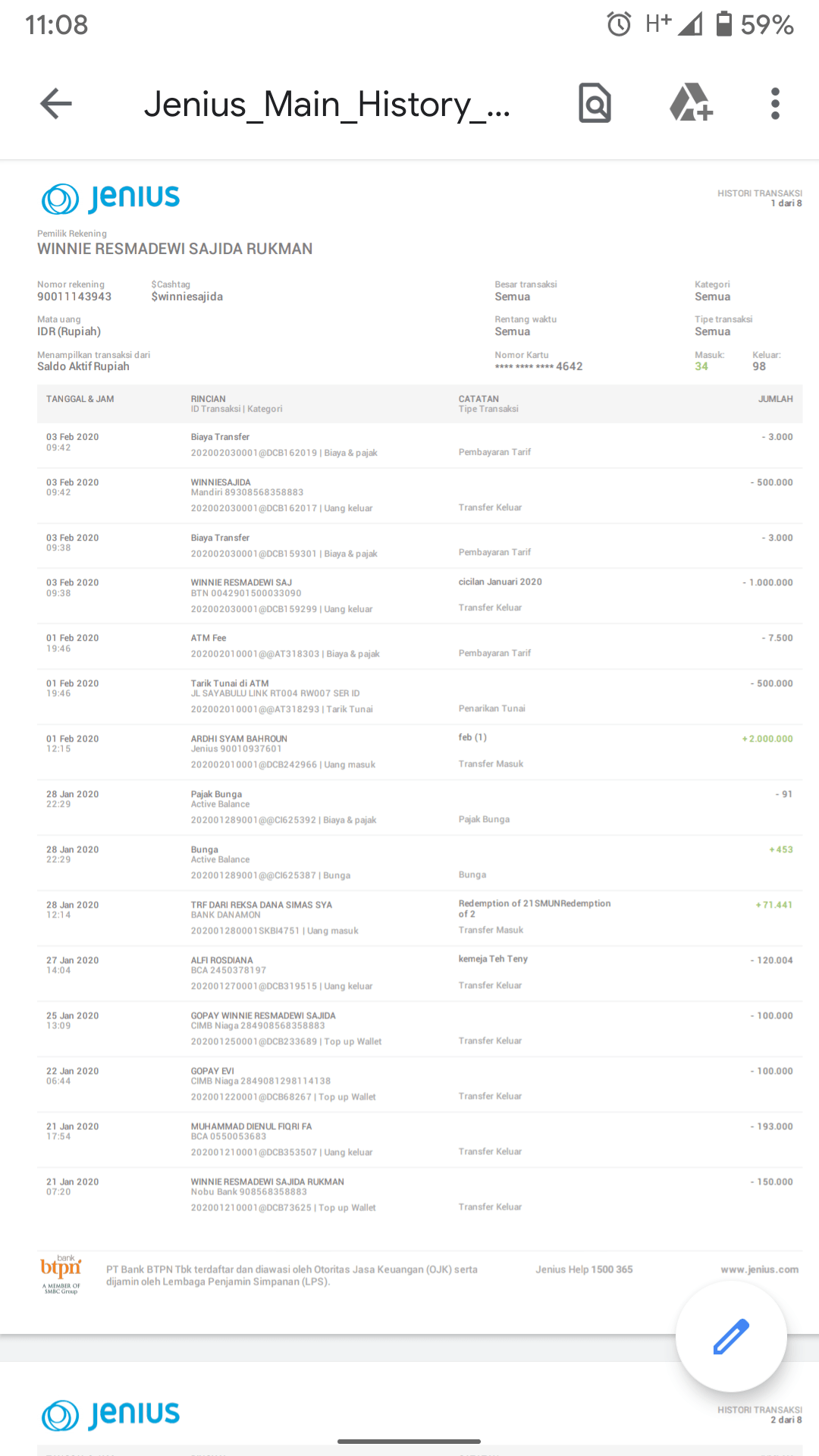The height and width of the screenshot is (1456, 819).
Task: Select the +2.000.000 ARDHI SYAM BAHROUN transaction
Action: point(419,751)
